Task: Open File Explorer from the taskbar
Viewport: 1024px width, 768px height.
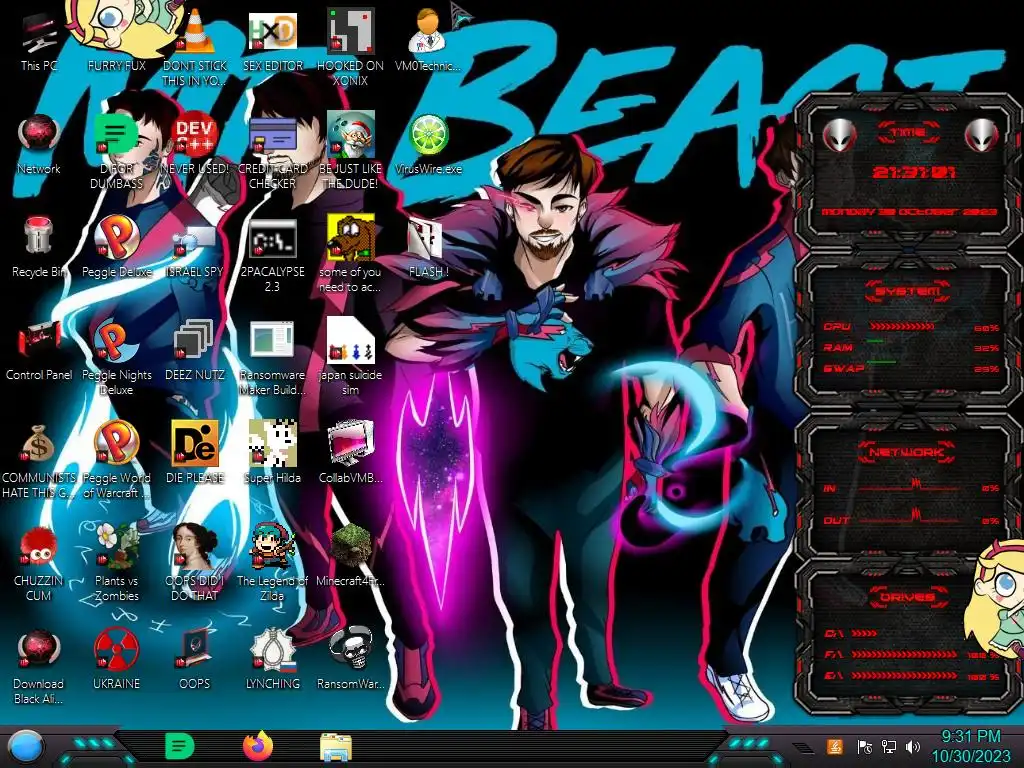Action: pos(336,747)
